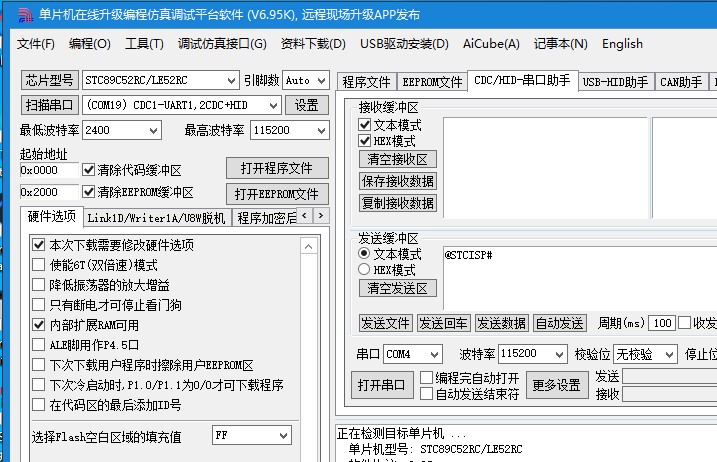Open the 资料下载(D) menu

click(x=313, y=44)
